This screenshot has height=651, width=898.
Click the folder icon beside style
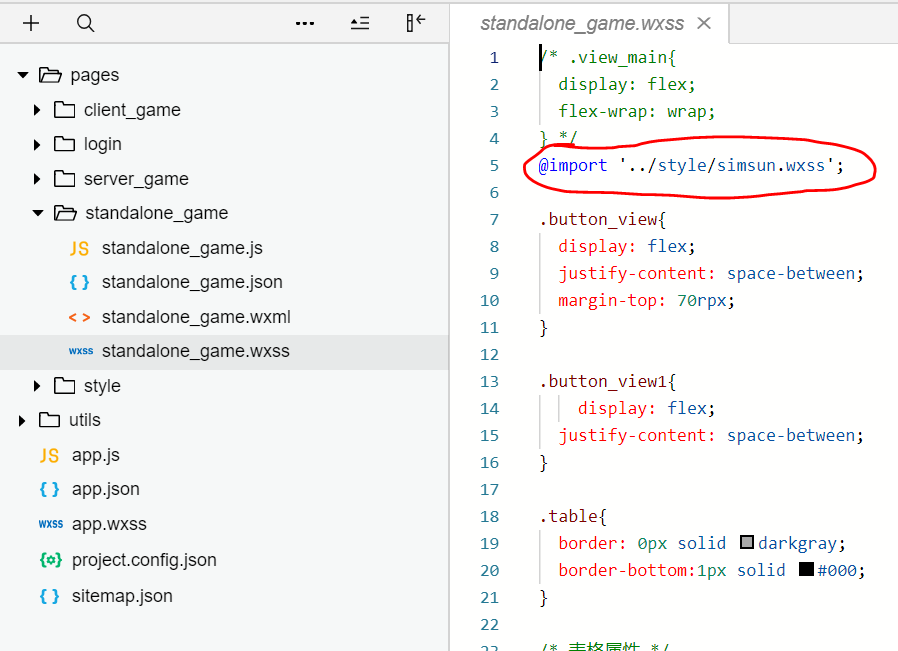(x=64, y=386)
